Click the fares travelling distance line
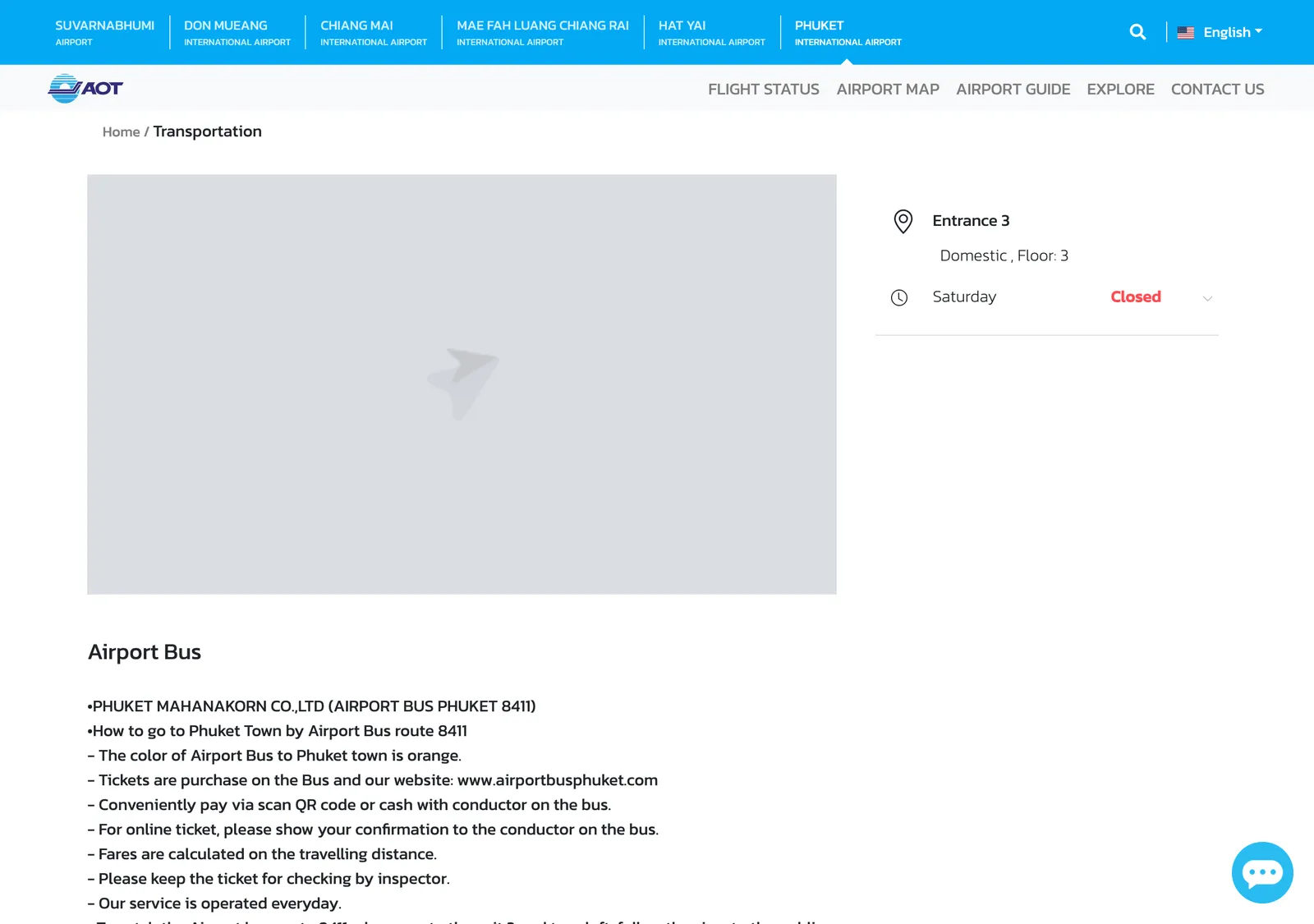 [262, 854]
